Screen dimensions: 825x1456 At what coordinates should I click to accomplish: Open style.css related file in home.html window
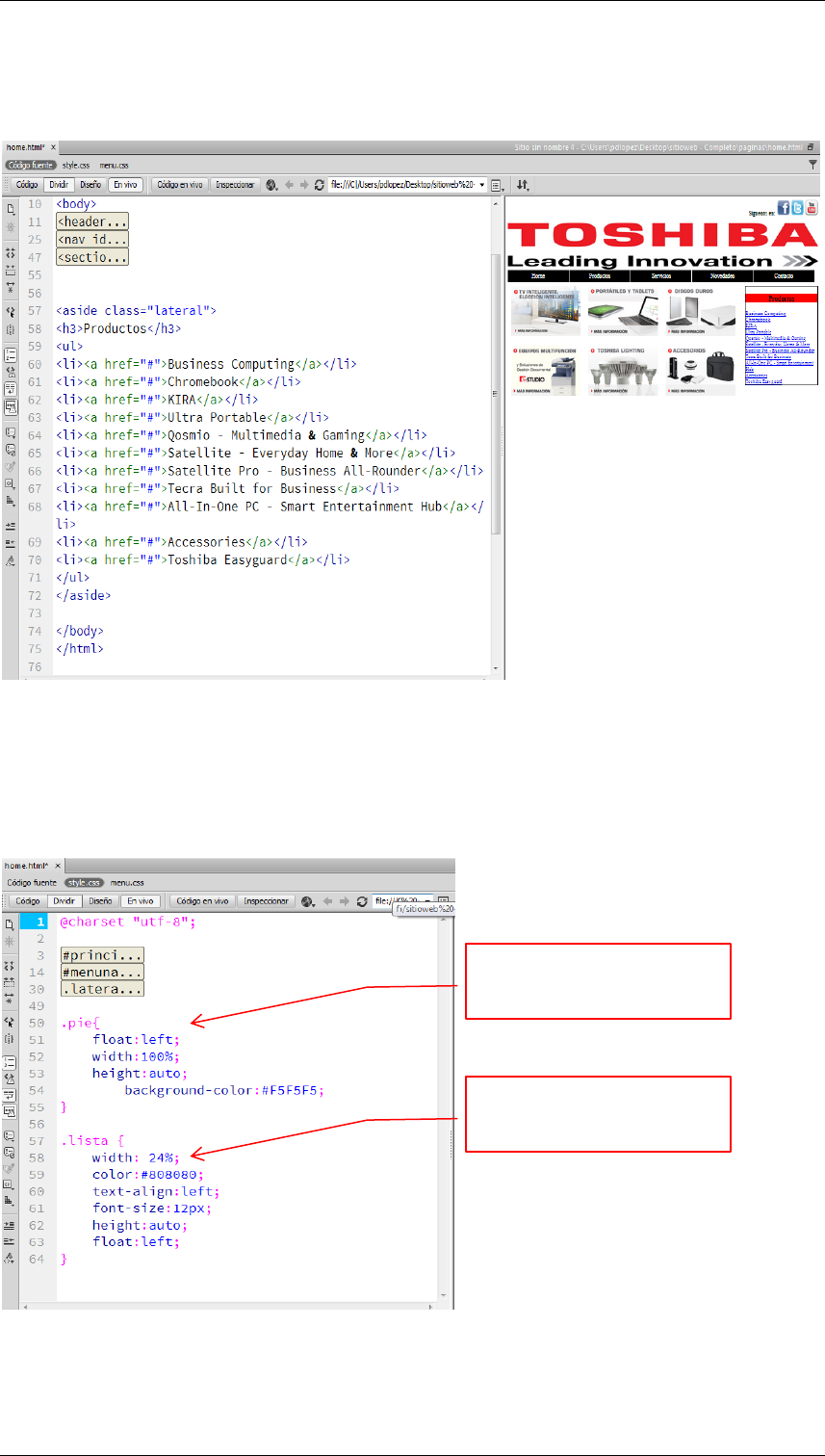click(x=76, y=165)
